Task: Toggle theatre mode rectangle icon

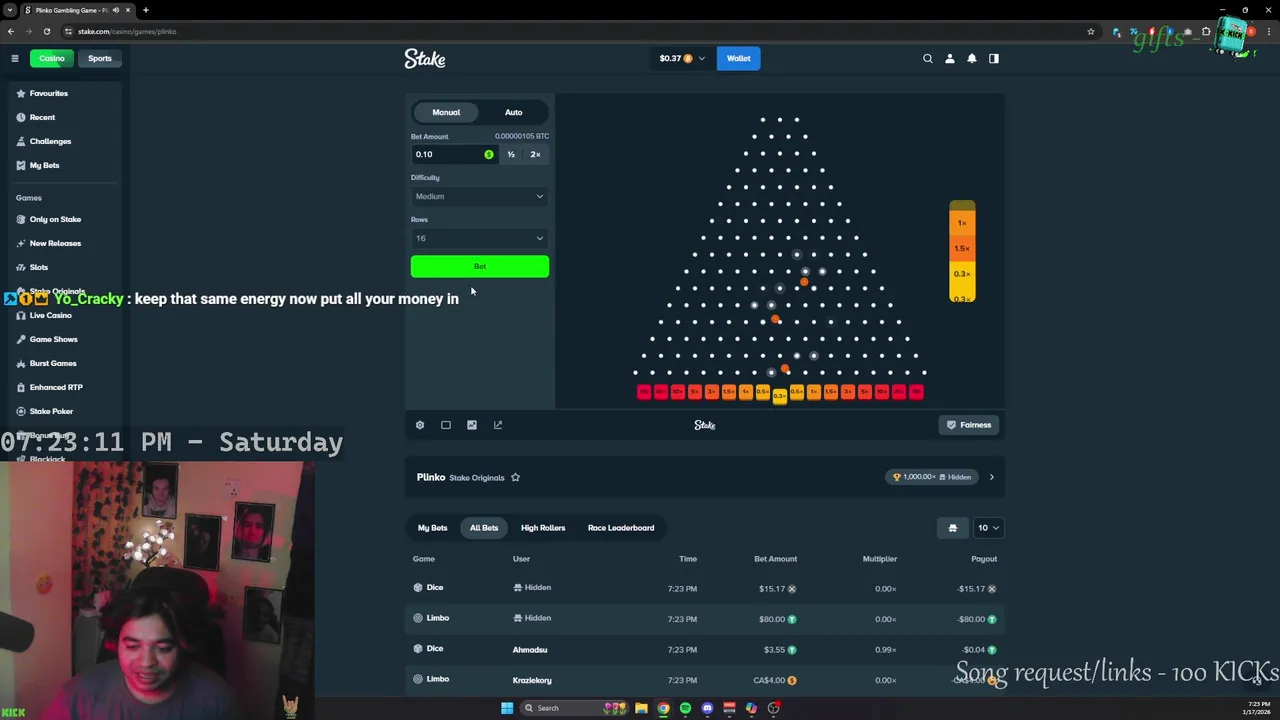Action: tap(446, 425)
